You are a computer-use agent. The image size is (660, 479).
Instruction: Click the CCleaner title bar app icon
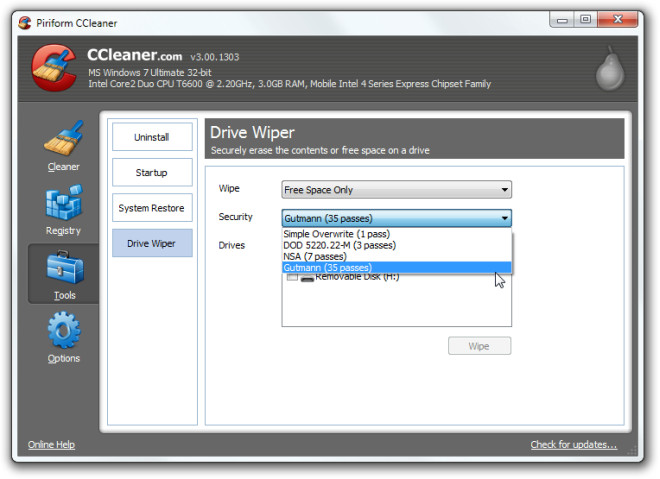click(25, 23)
